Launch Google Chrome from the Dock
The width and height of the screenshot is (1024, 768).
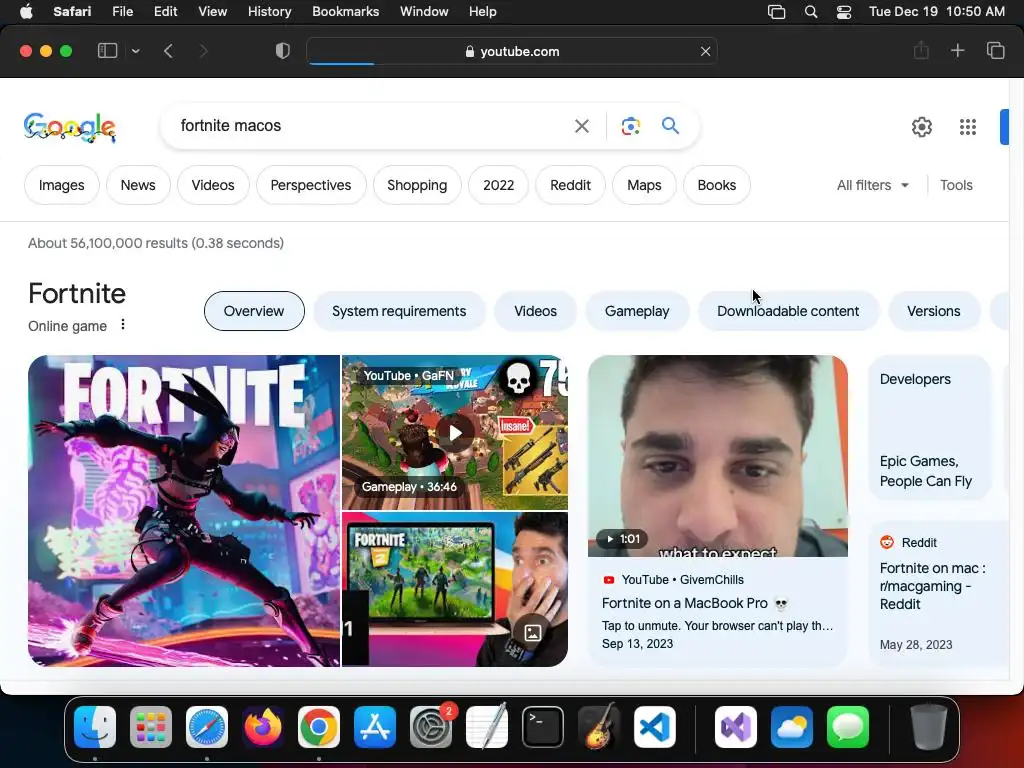pos(319,727)
